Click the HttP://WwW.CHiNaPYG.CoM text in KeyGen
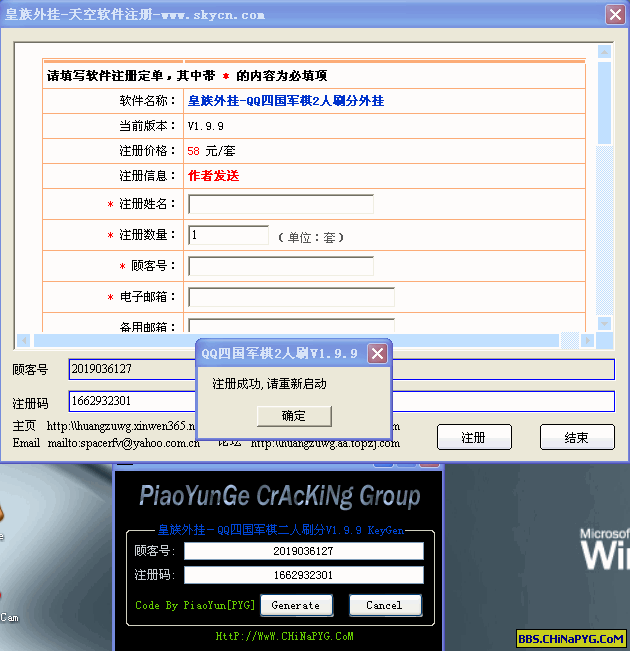630x651 pixels. [284, 636]
